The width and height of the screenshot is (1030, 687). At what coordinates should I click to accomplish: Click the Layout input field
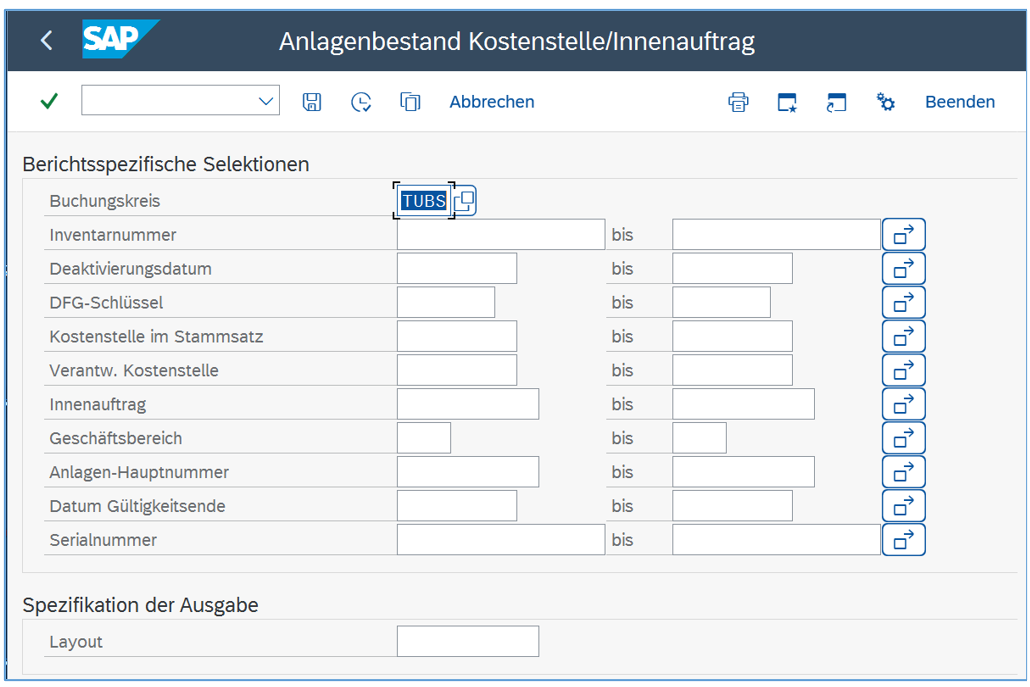pos(467,642)
